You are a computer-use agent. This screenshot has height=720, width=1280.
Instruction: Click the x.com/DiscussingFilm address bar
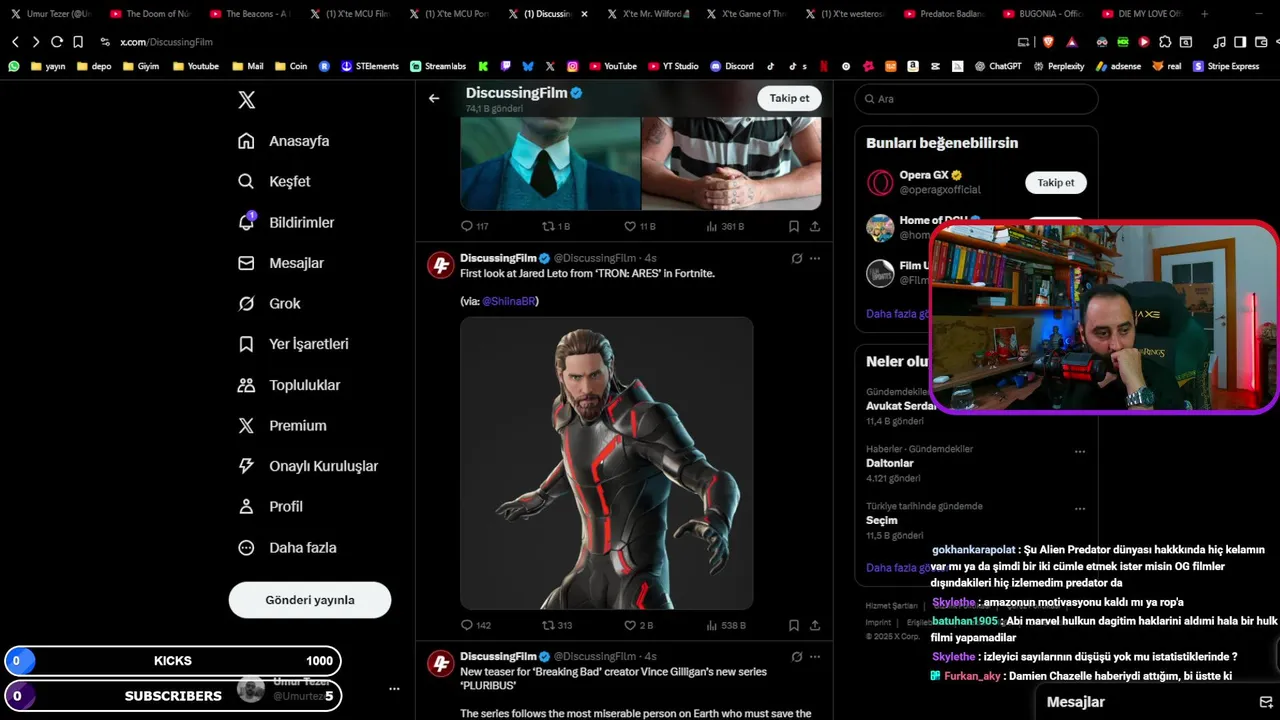166,42
